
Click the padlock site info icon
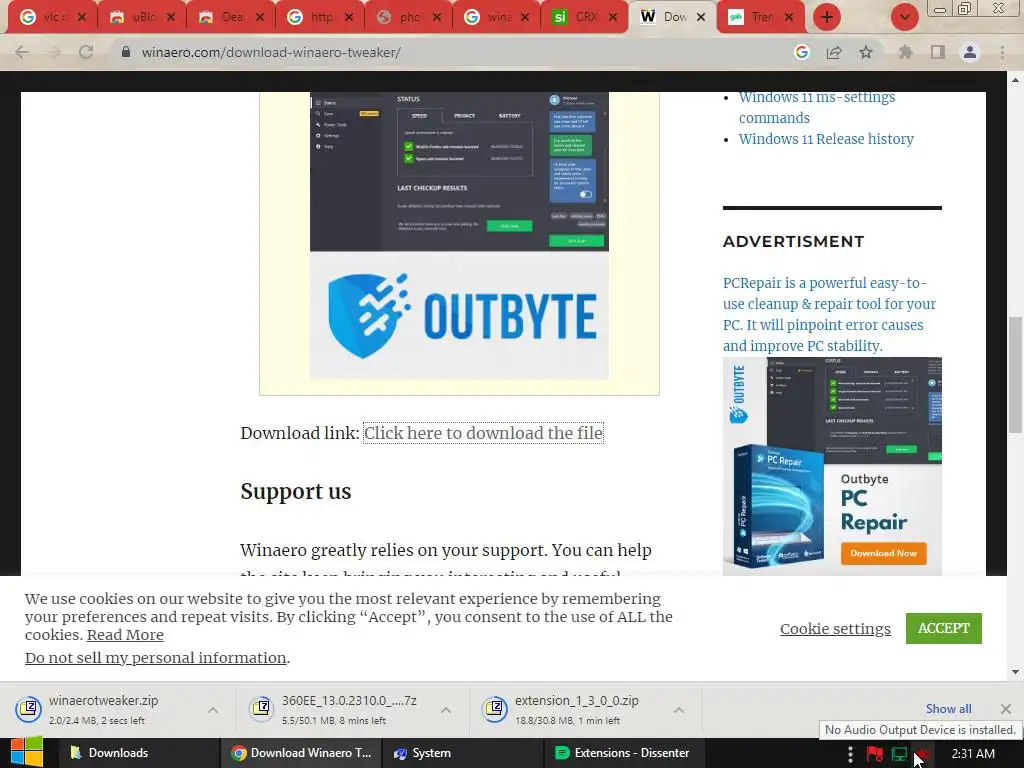tap(126, 52)
